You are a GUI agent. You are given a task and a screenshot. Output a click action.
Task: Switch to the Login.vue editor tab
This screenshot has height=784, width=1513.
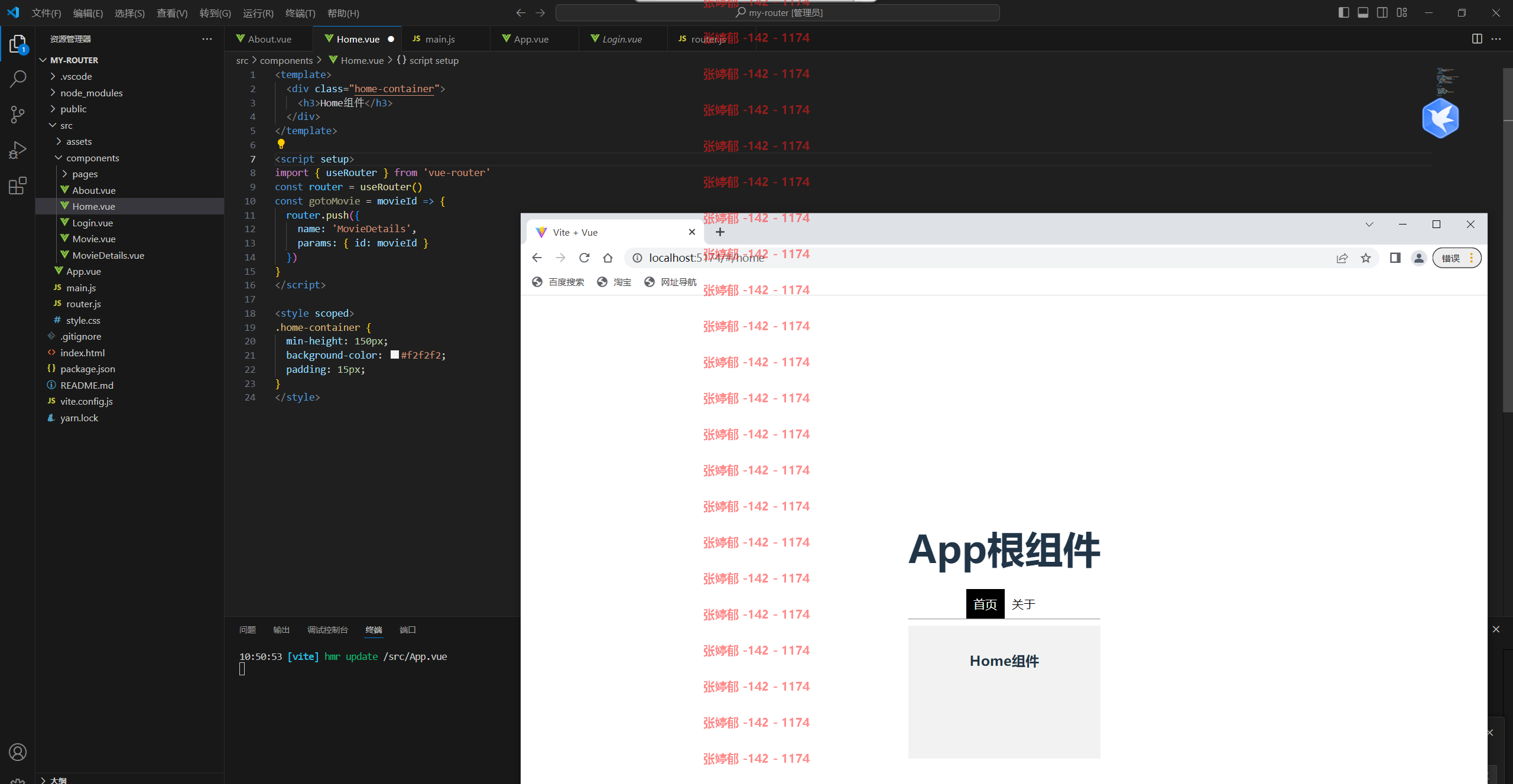coord(622,39)
